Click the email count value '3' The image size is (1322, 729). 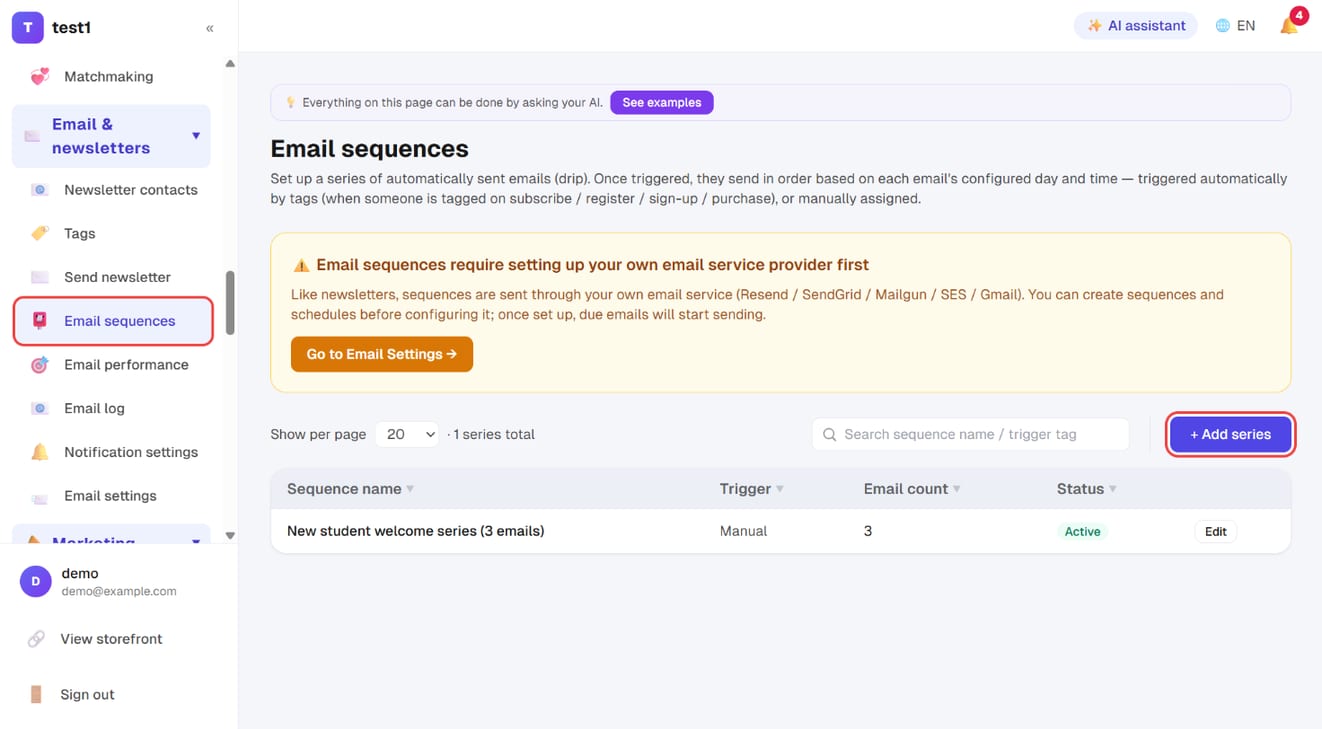point(868,531)
